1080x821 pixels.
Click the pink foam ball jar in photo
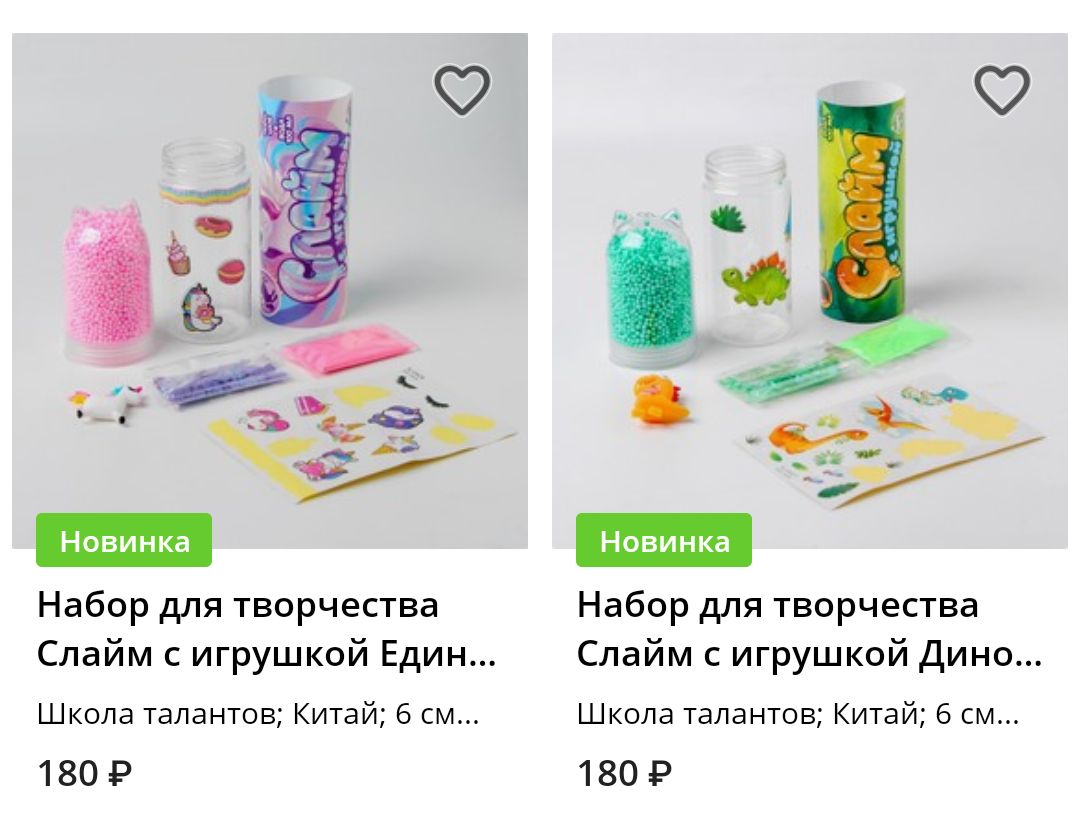coord(107,282)
